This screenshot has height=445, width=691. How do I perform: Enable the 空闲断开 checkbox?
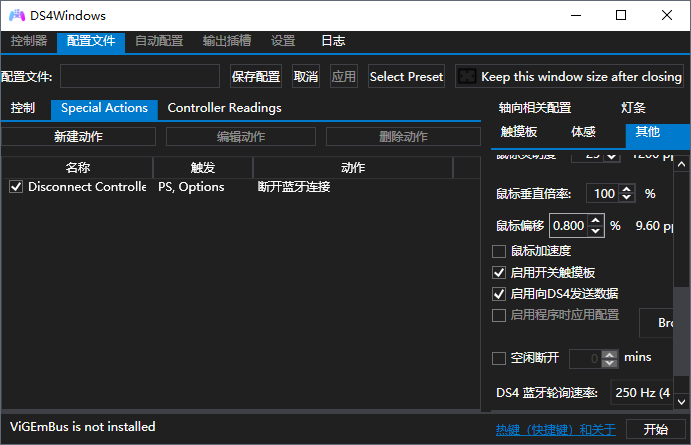(x=499, y=358)
